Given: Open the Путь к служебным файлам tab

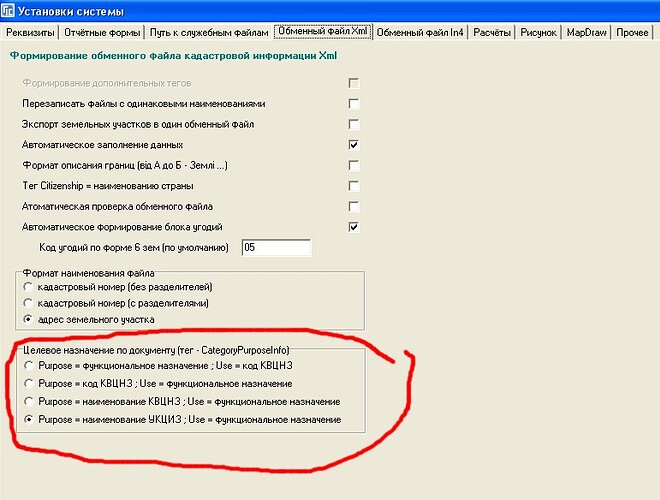Looking at the screenshot, I should click(209, 32).
